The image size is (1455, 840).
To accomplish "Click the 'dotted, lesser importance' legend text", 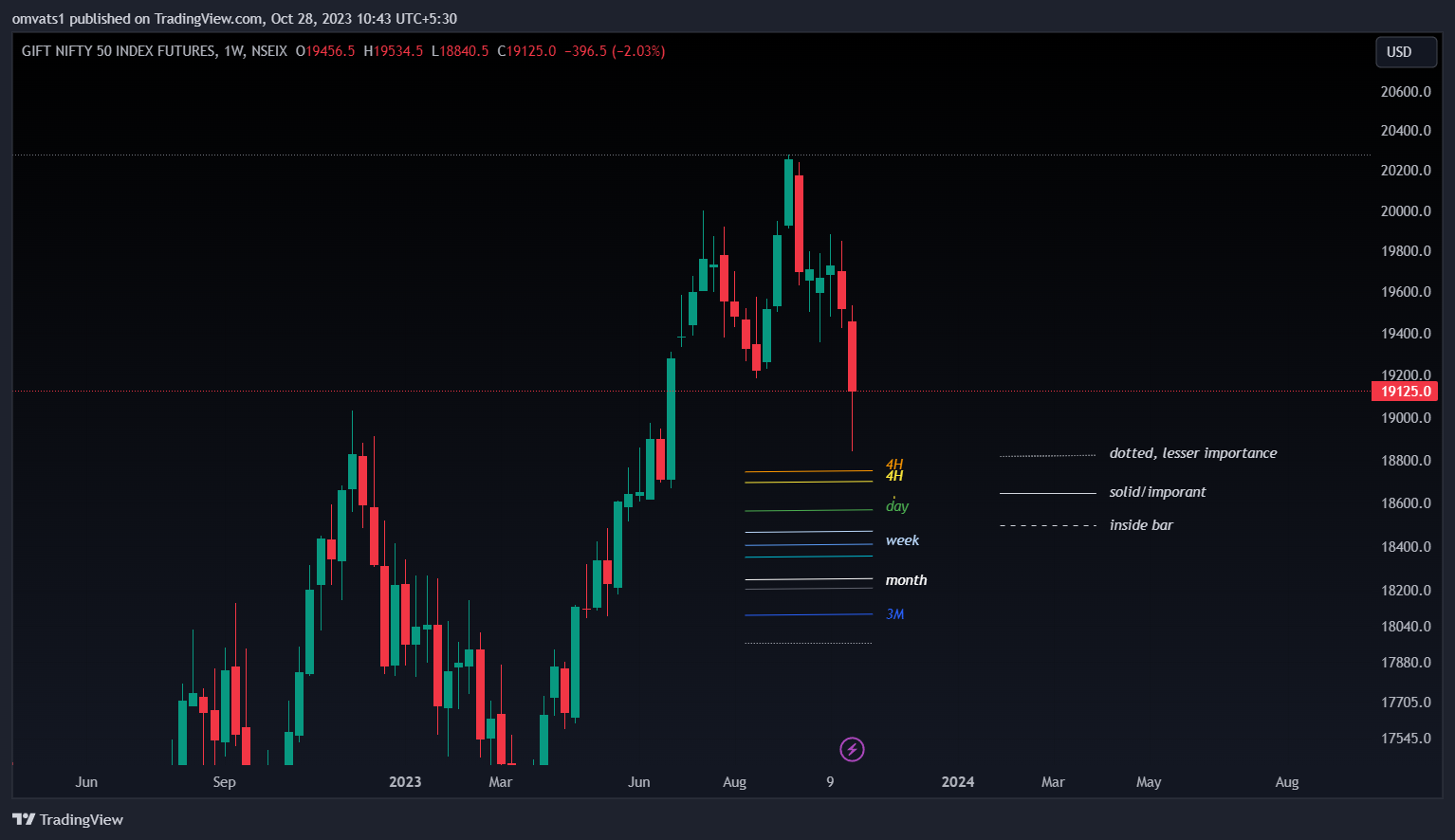I will pos(1193,453).
